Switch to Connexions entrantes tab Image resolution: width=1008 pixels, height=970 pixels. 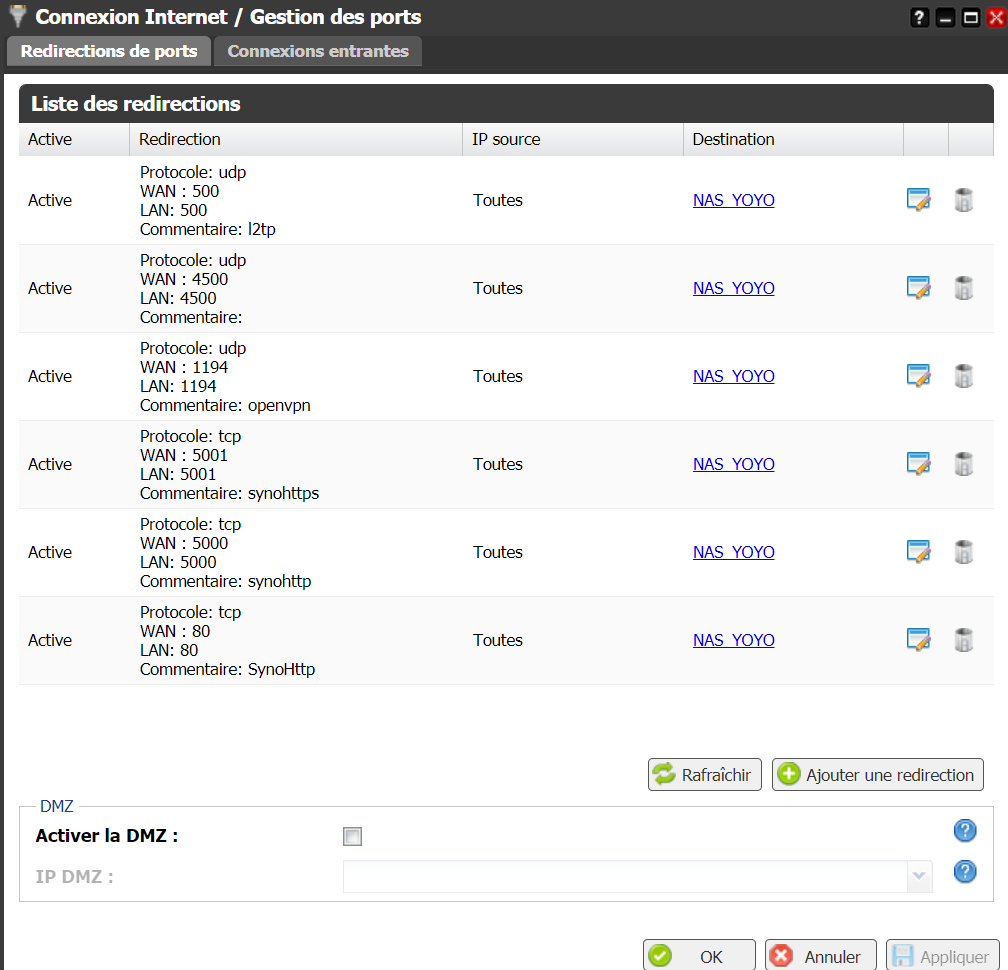click(318, 51)
